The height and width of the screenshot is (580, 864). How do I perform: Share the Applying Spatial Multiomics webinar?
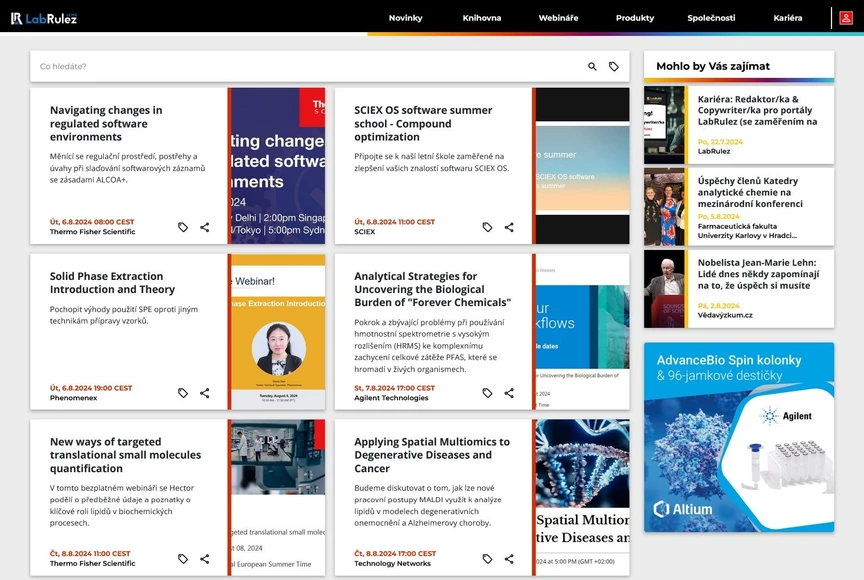click(509, 559)
